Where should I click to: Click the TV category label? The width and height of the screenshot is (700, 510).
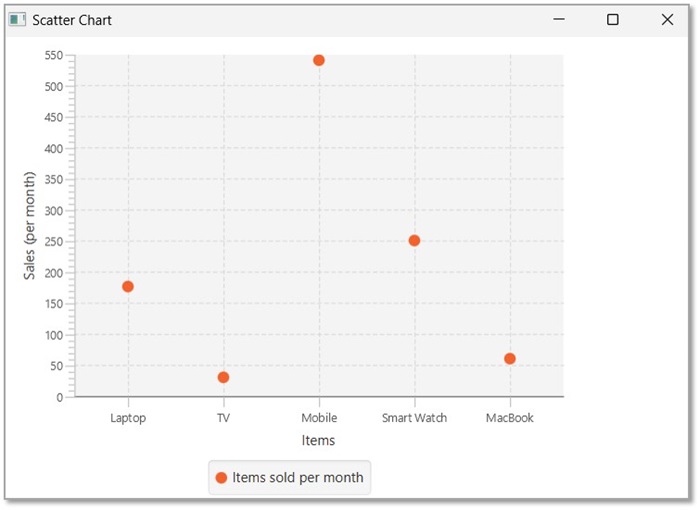[x=223, y=418]
